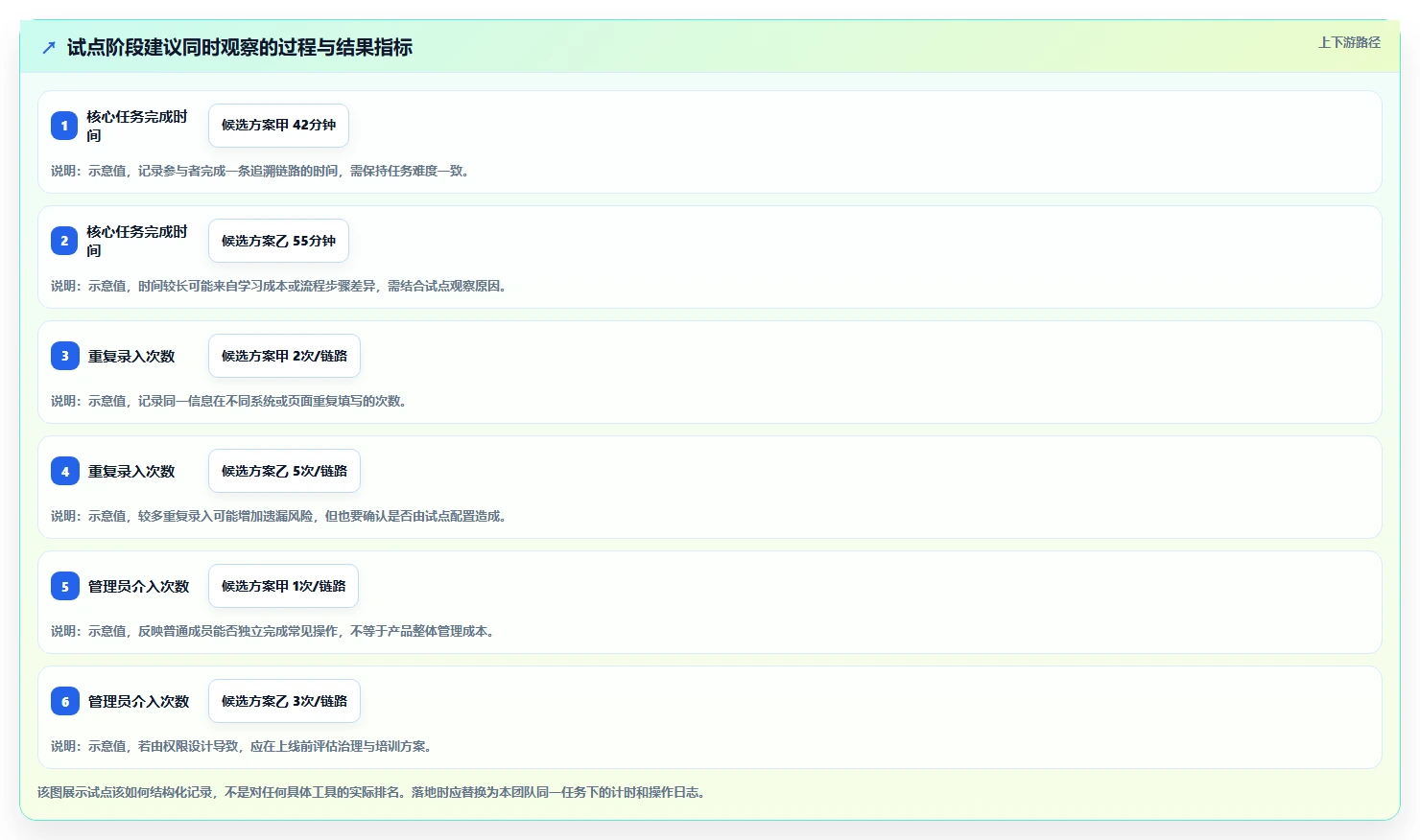Click the footer disclaimer starting 该图展示试点
Image resolution: width=1420 pixels, height=840 pixels.
(371, 792)
